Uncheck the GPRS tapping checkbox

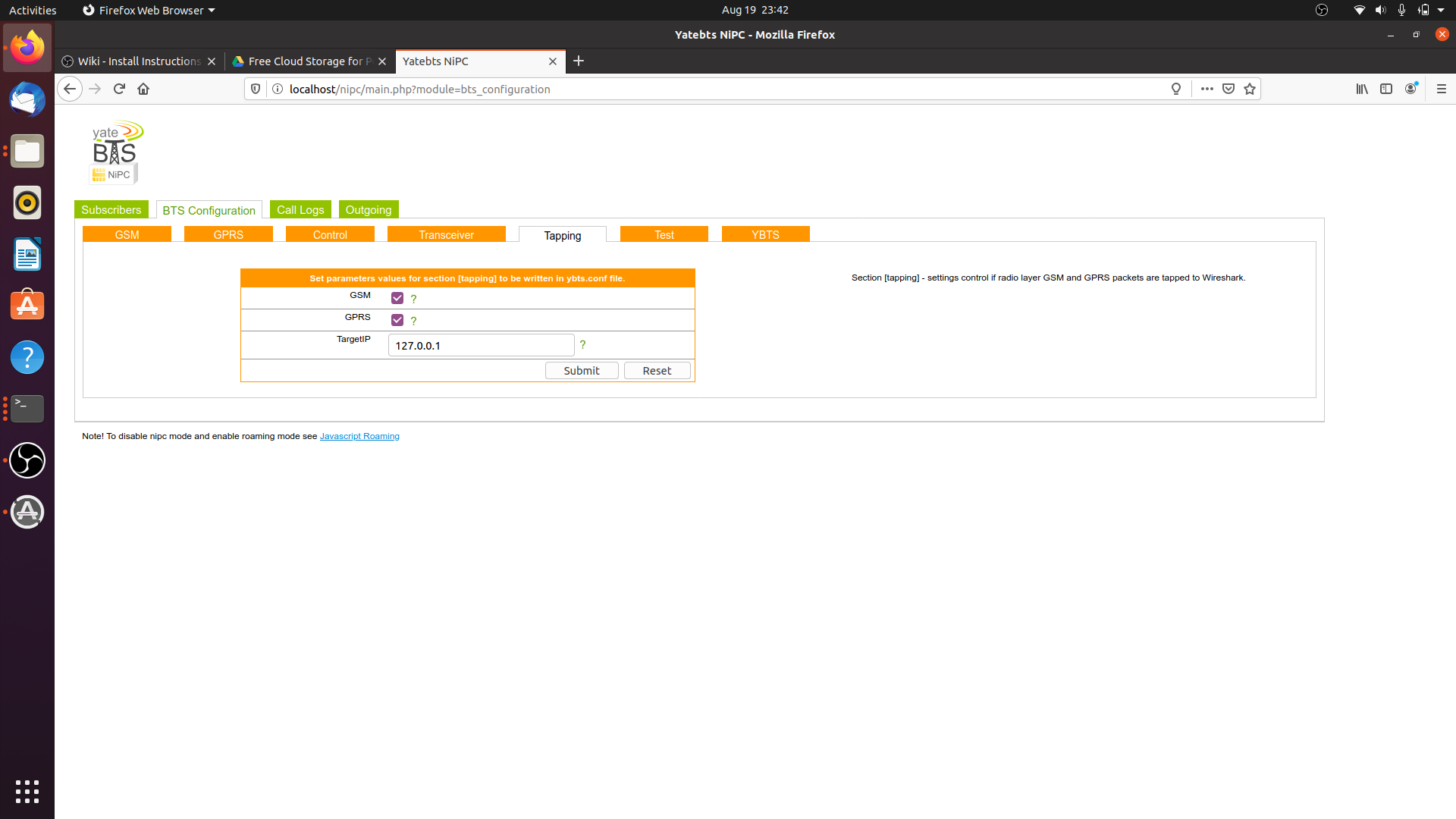point(397,320)
